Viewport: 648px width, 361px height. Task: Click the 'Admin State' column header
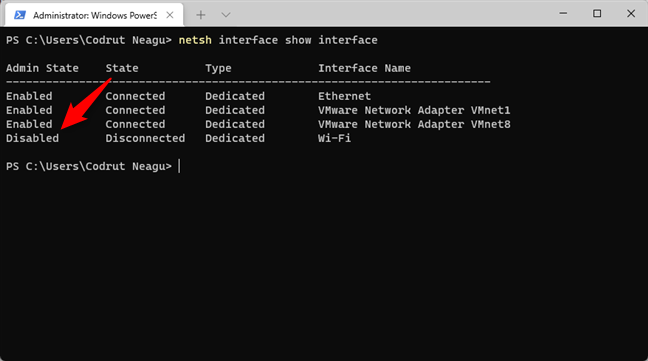(x=42, y=68)
